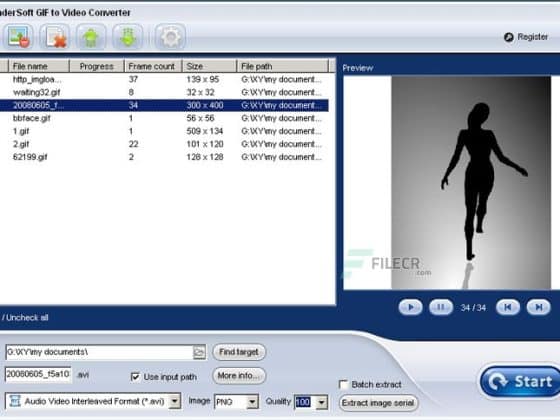Click the 509 x 134 size cell
This screenshot has width=560, height=420.
pos(205,131)
